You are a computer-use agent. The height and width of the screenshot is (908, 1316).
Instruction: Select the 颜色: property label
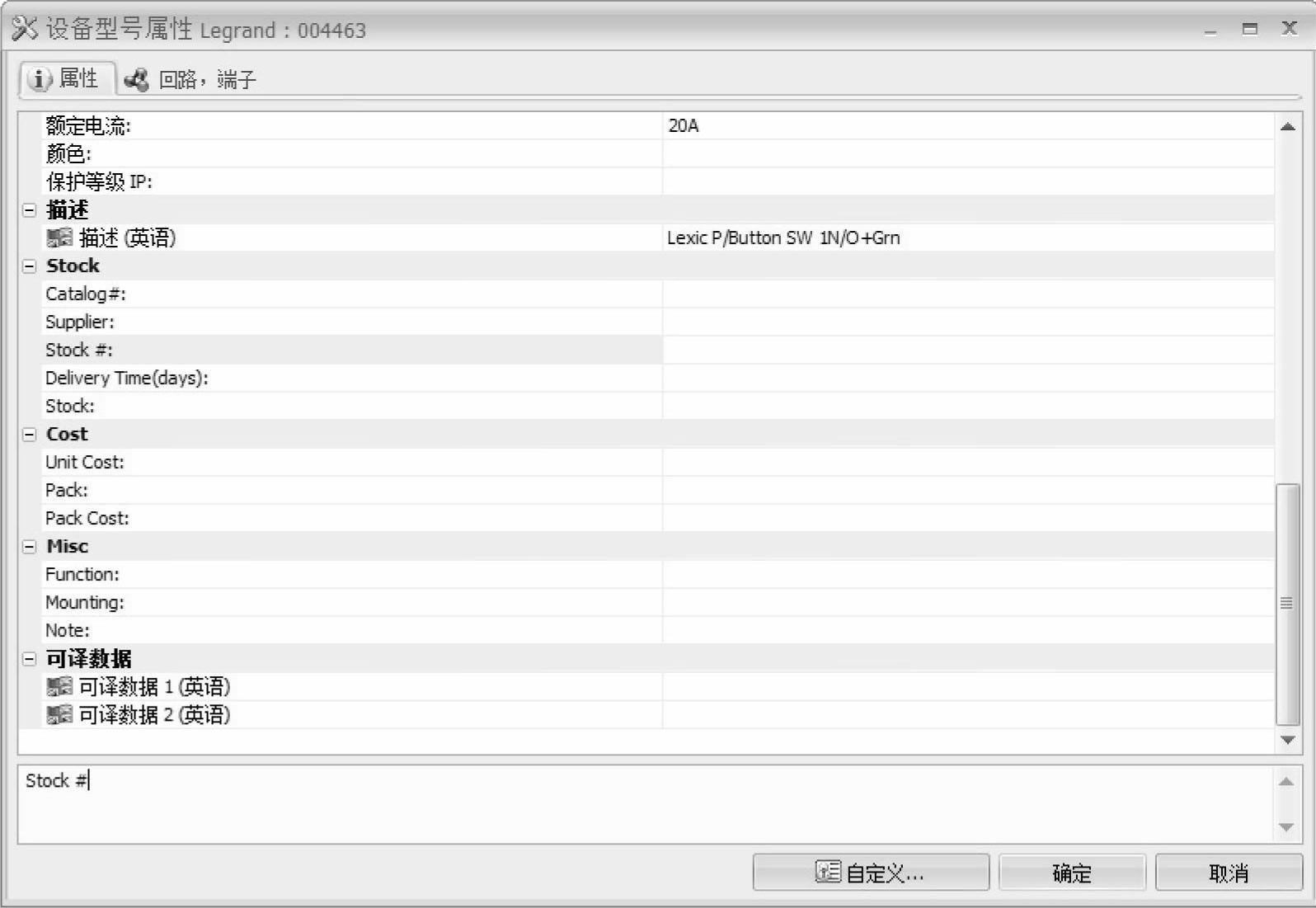(x=68, y=153)
